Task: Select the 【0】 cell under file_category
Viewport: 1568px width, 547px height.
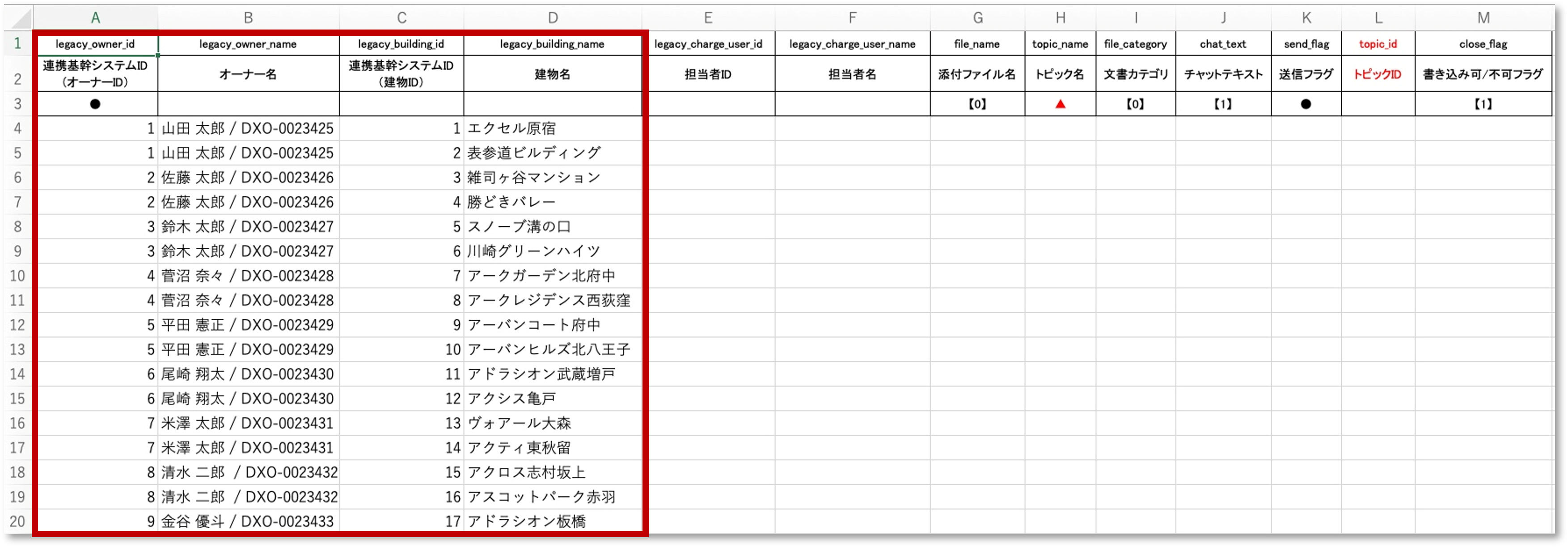Action: [1136, 104]
